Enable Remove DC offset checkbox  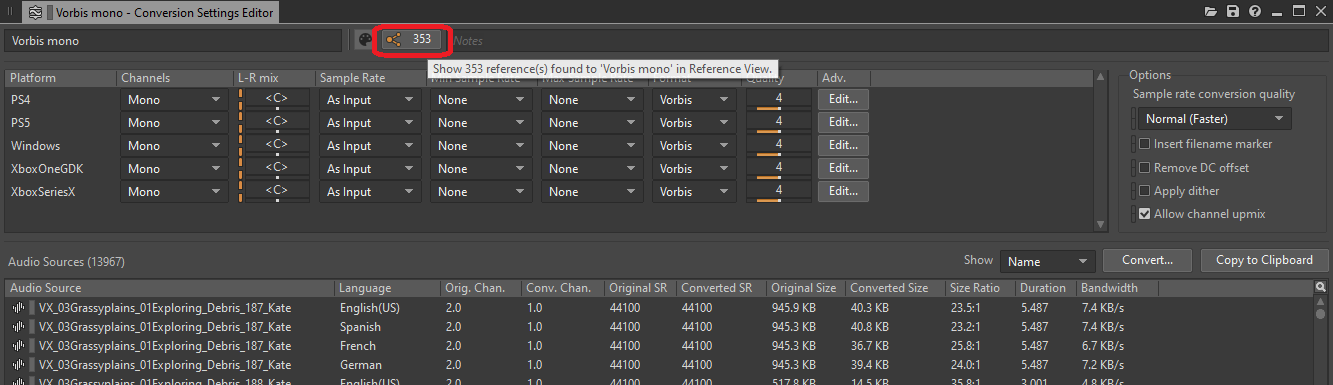[x=1145, y=167]
